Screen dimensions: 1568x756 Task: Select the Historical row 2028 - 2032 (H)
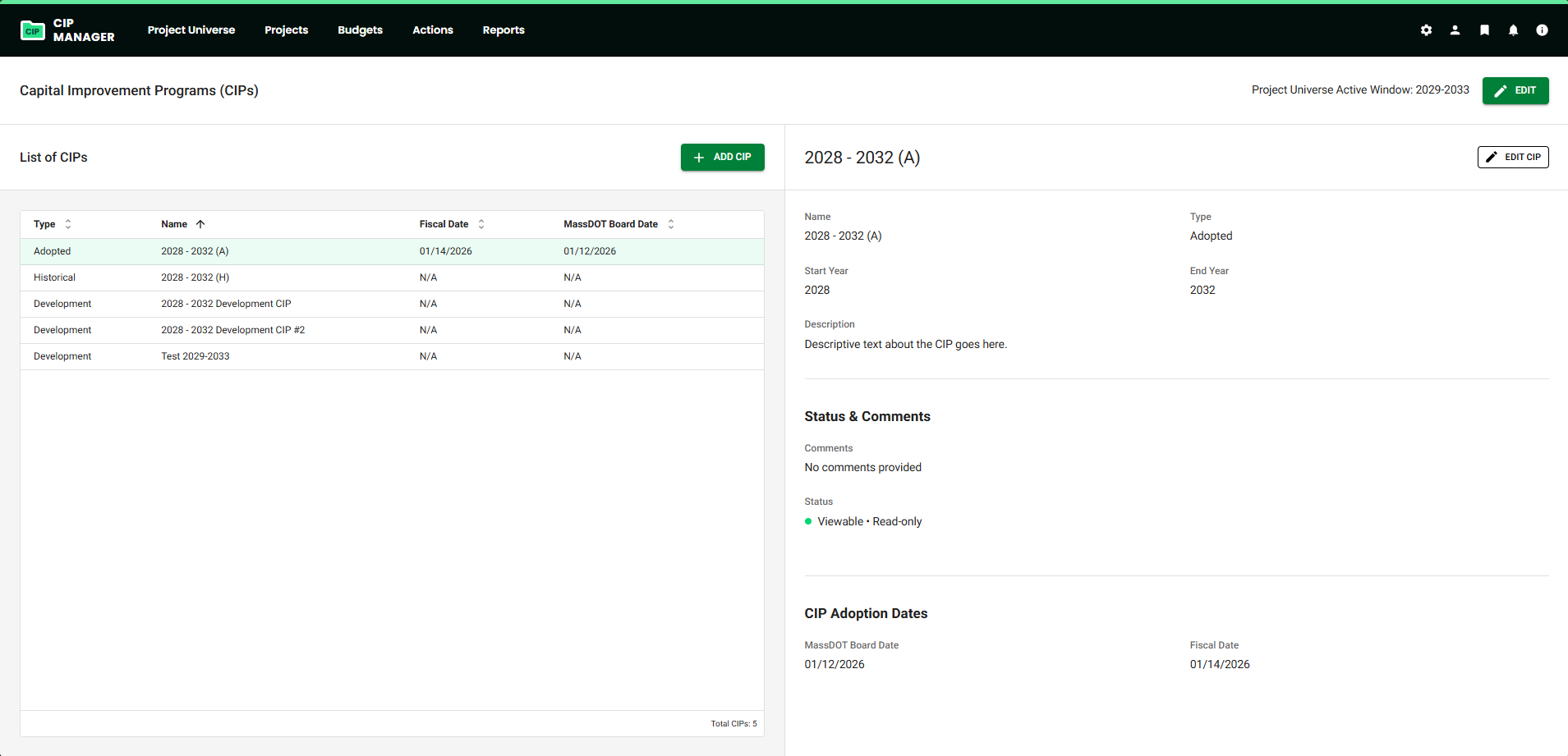pyautogui.click(x=329, y=277)
